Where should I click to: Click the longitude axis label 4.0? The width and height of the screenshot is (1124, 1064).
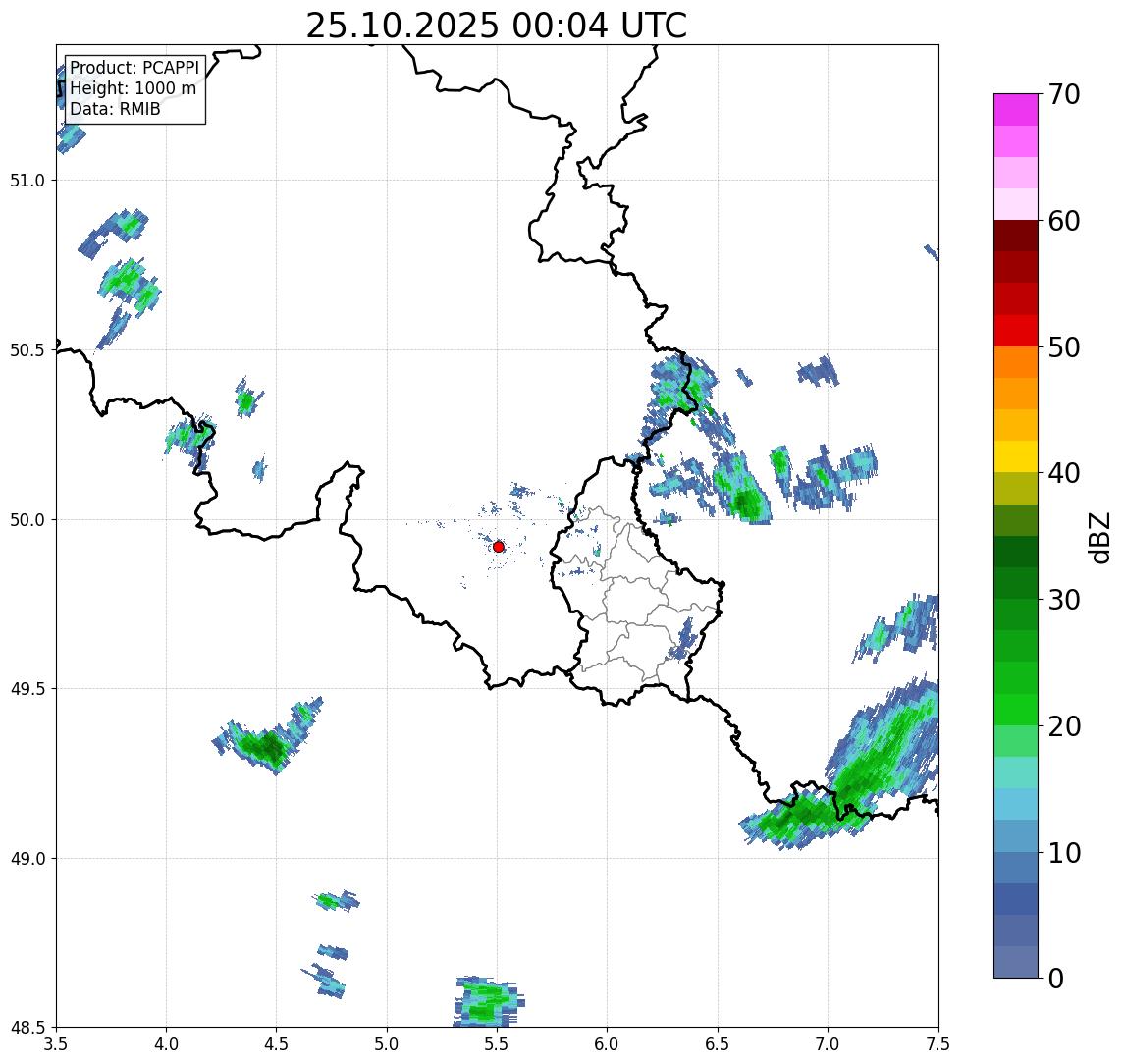point(166,1044)
